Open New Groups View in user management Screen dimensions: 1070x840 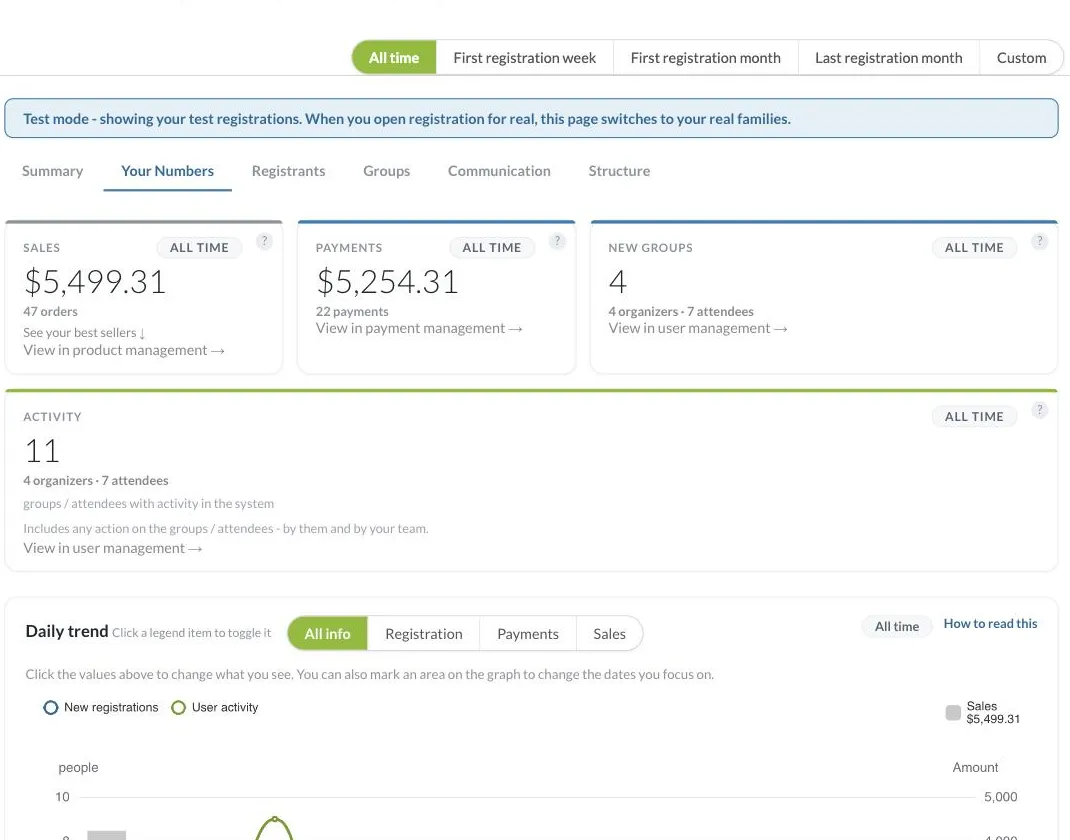(x=698, y=328)
